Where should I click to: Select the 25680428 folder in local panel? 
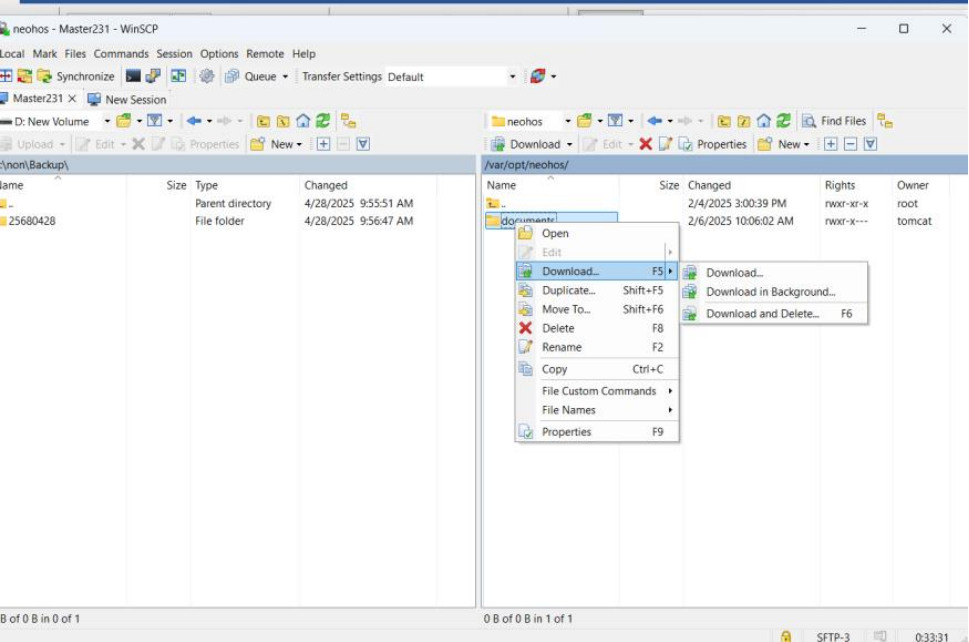coord(32,221)
